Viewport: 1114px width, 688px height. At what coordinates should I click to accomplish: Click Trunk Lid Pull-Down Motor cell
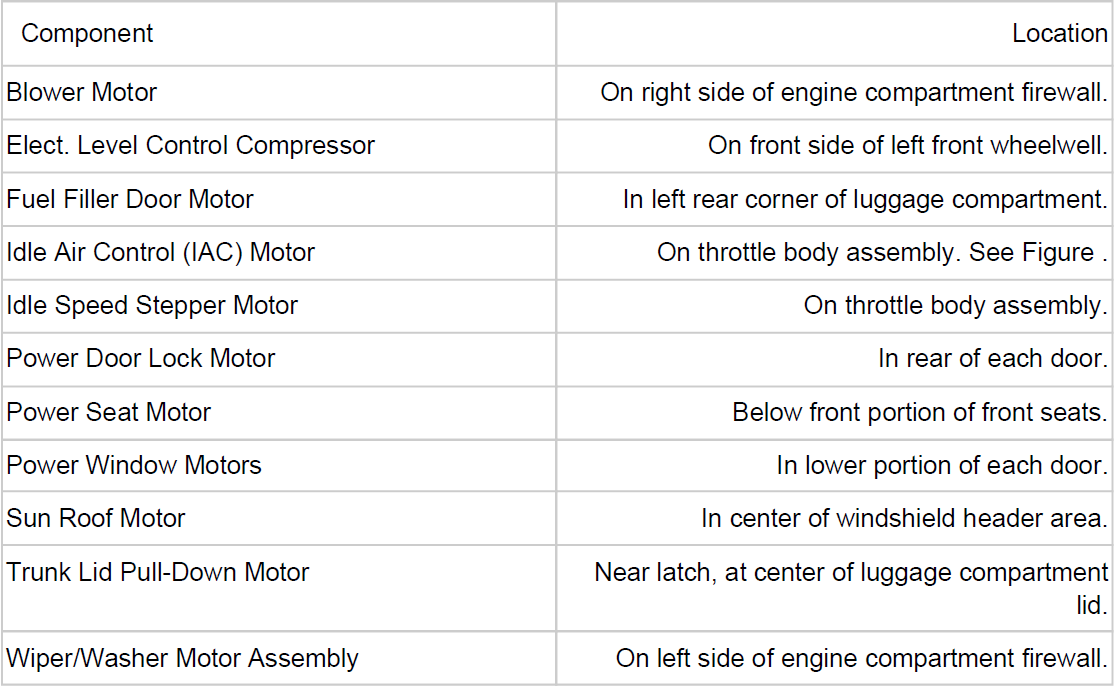tap(158, 572)
